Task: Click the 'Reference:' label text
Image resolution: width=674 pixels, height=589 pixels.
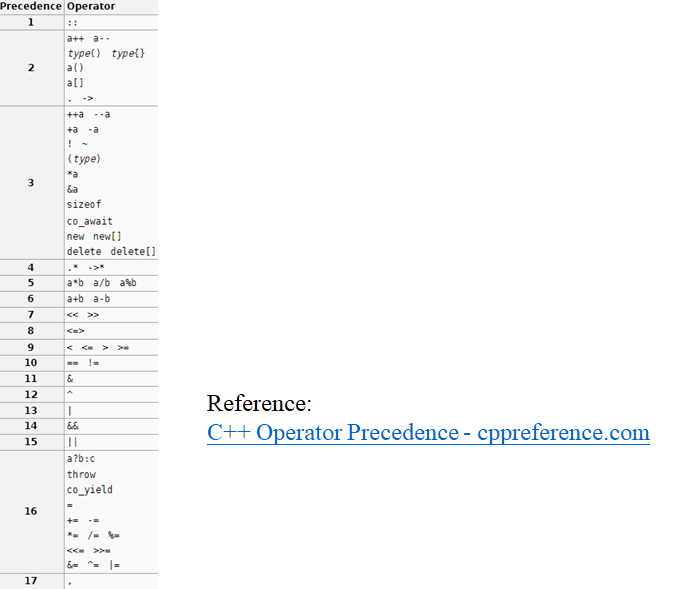Action: (259, 403)
